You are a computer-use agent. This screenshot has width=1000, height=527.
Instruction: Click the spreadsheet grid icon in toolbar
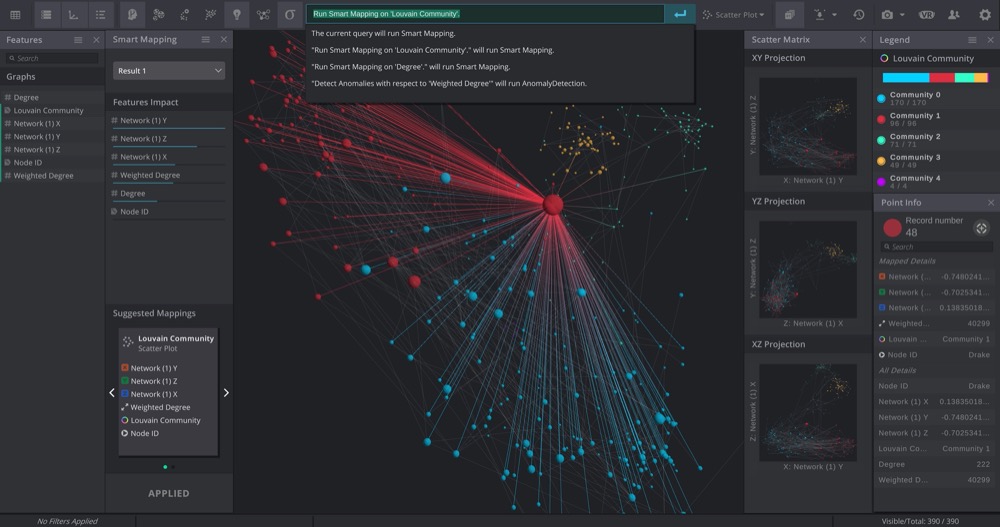pos(15,15)
